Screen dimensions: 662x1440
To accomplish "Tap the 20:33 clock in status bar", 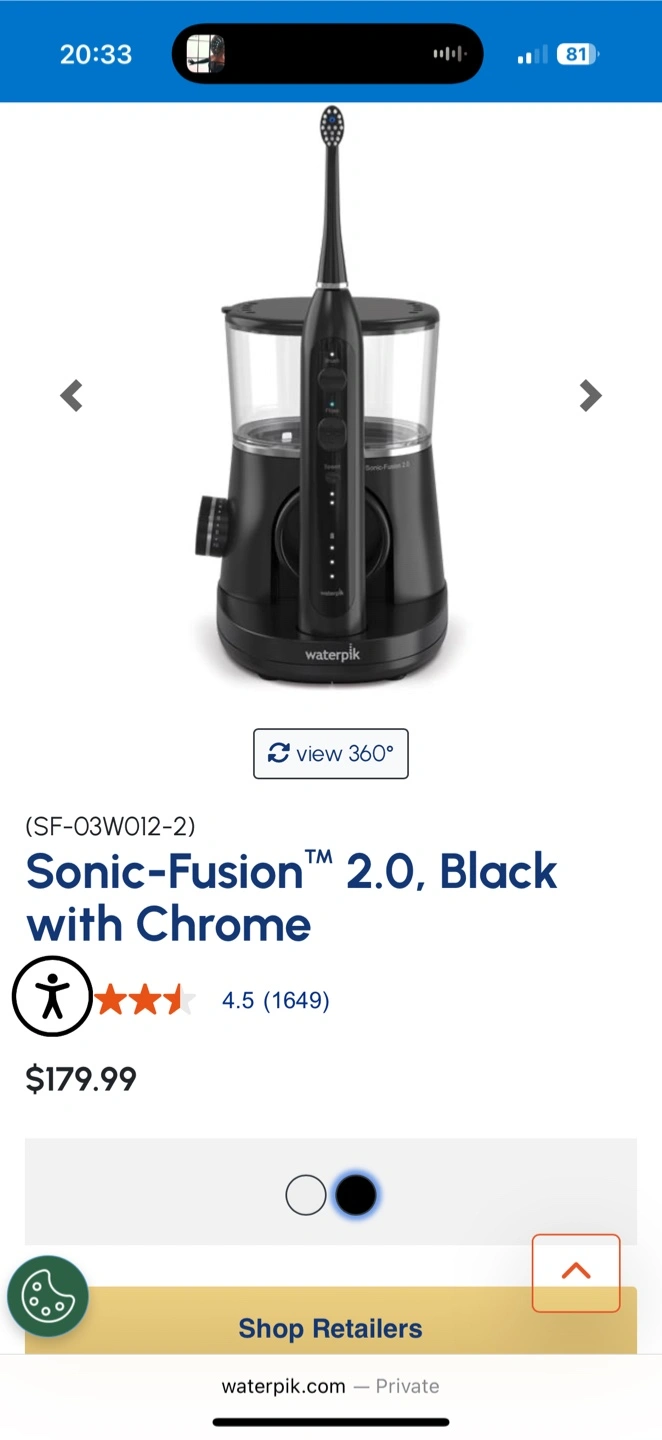I will point(96,54).
